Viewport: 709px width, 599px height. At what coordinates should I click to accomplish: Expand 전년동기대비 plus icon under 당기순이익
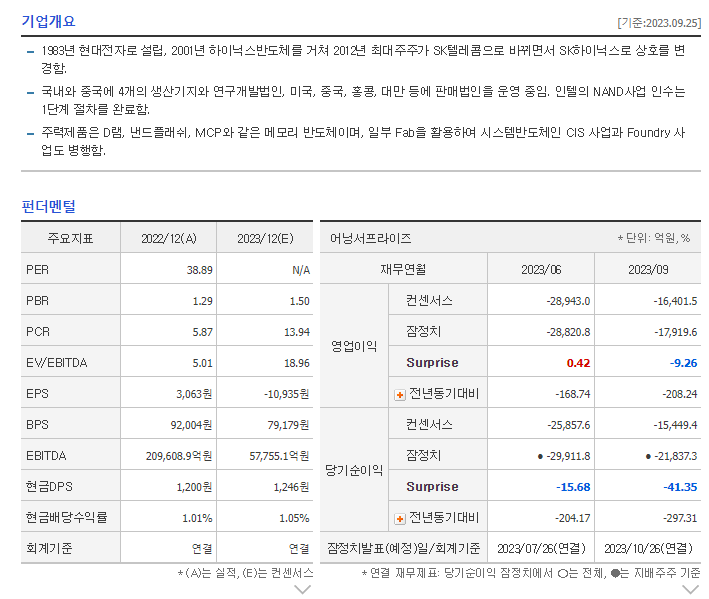(400, 519)
